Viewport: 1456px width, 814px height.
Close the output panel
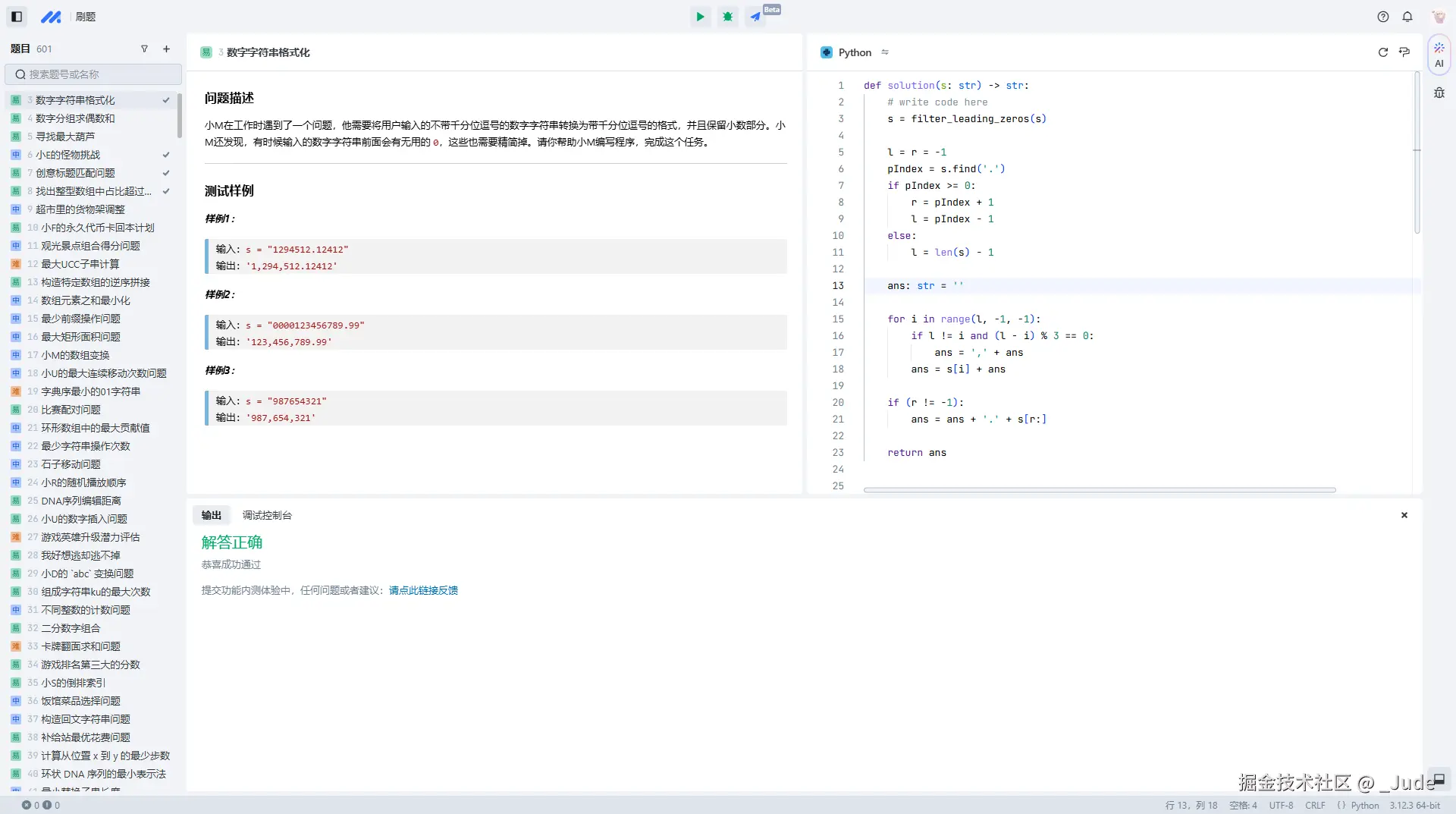click(1404, 515)
